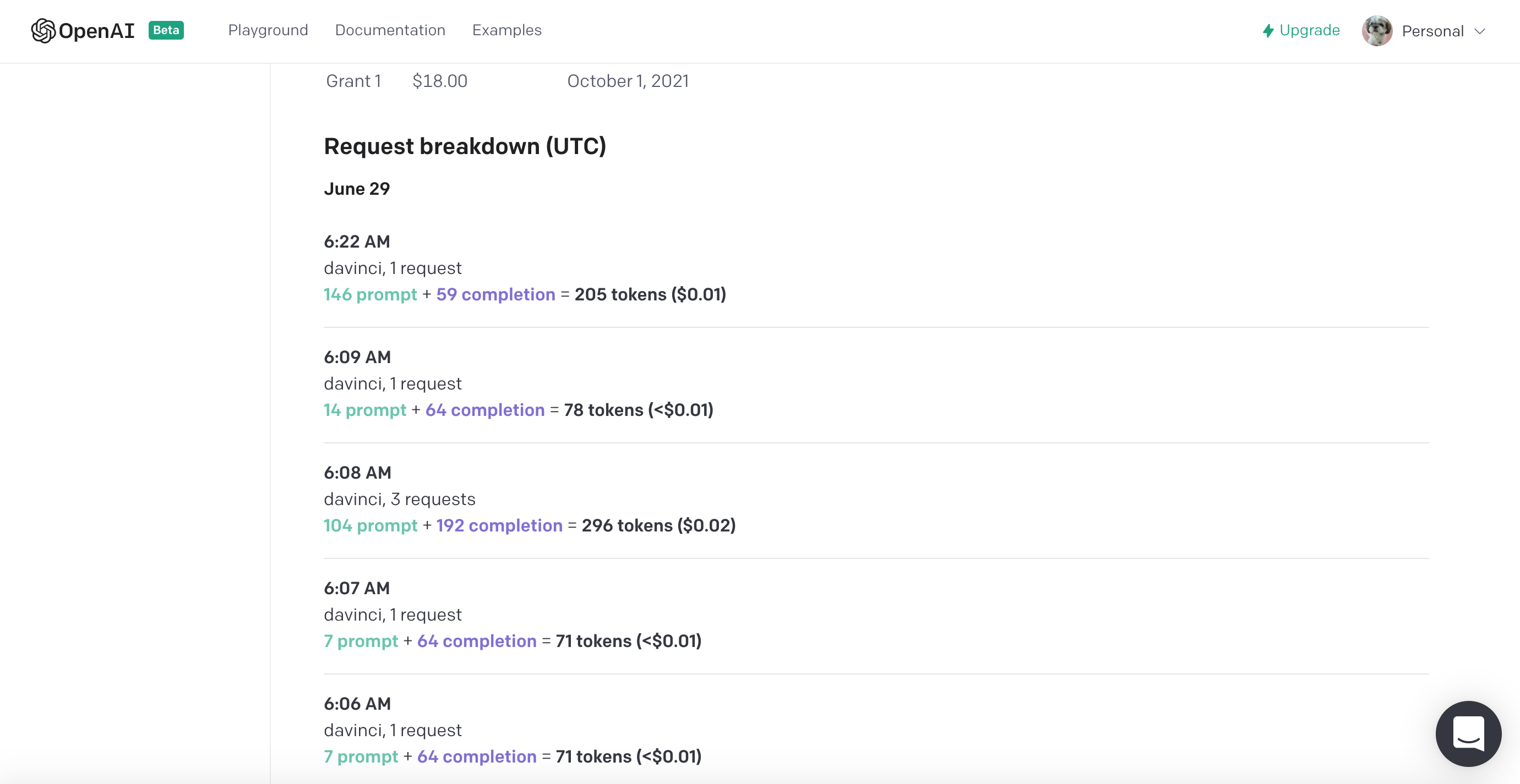Click the 6:08 AM timestamp heading
The width and height of the screenshot is (1520, 784).
[x=357, y=472]
